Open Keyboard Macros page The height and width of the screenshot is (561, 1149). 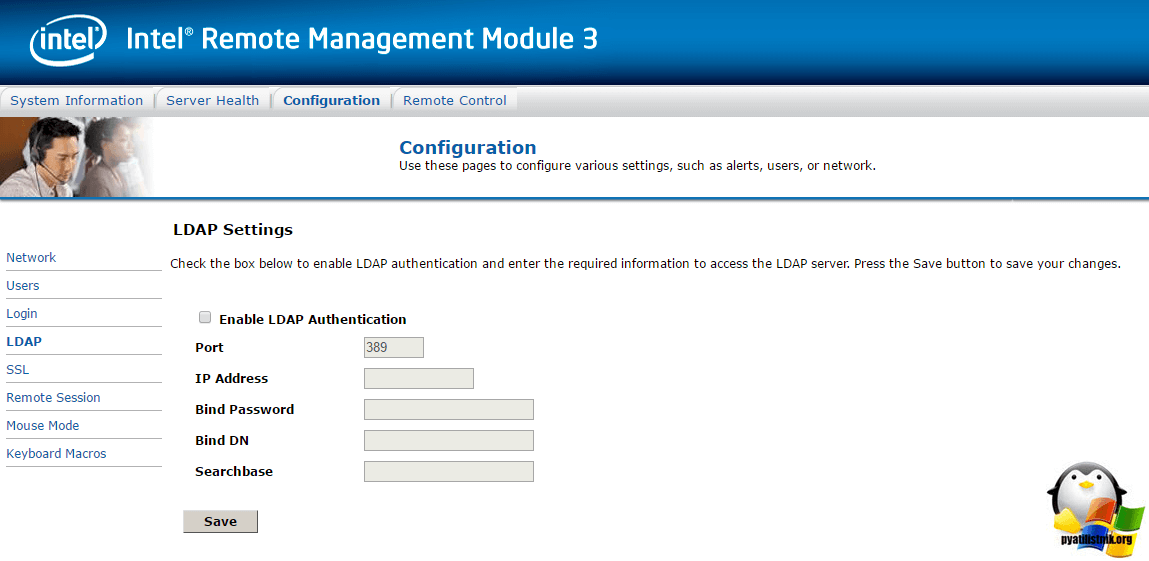pos(56,454)
